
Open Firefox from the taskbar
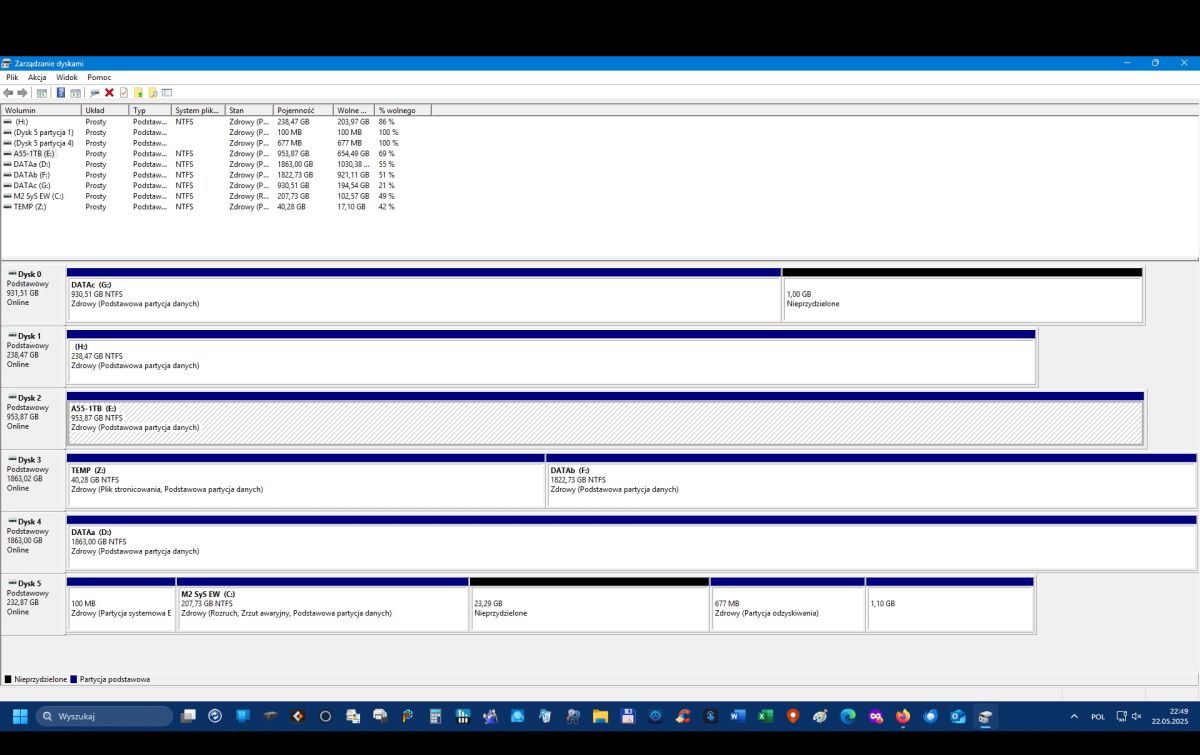903,716
